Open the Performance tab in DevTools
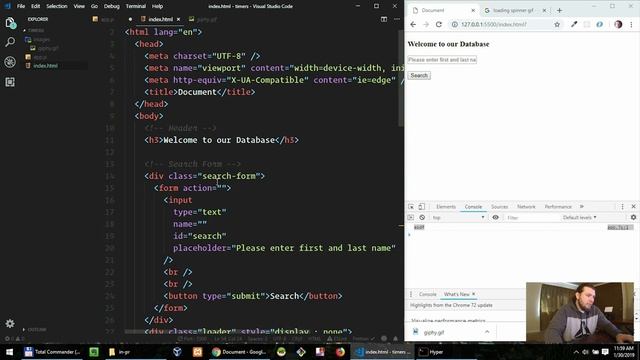The image size is (640, 360). (558, 207)
